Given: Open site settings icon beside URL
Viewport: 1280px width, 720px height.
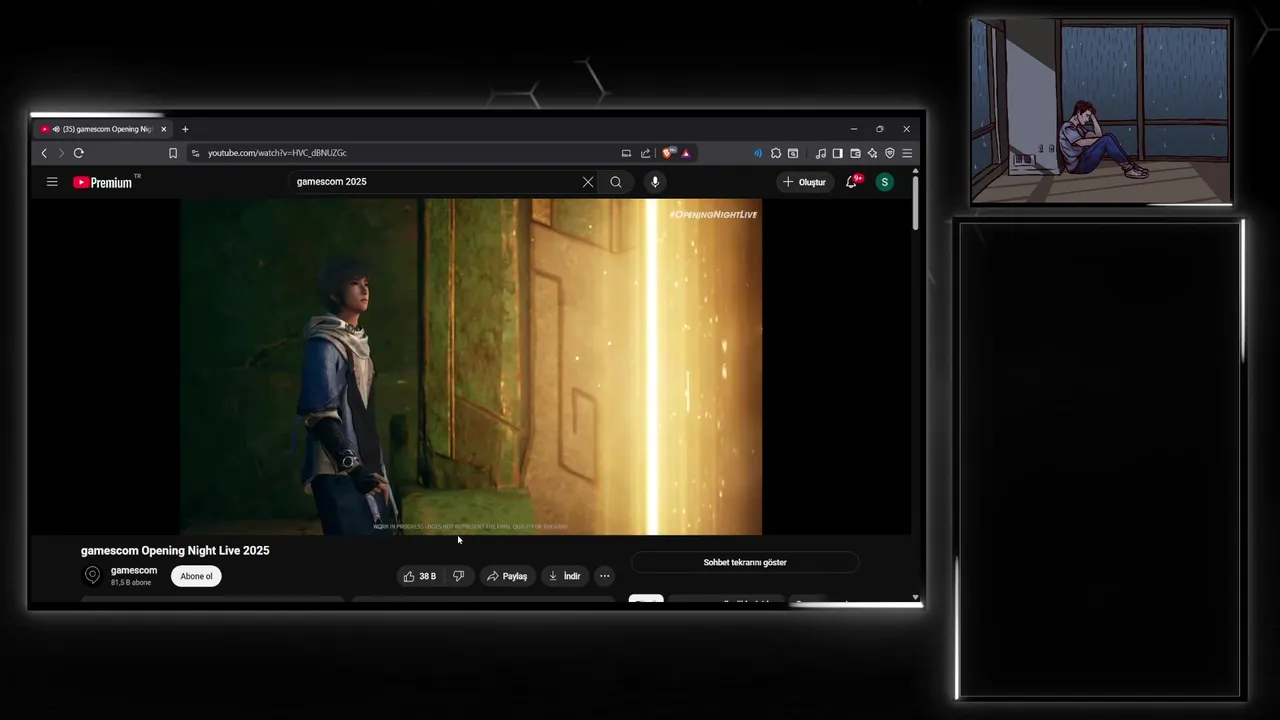Looking at the screenshot, I should [196, 153].
